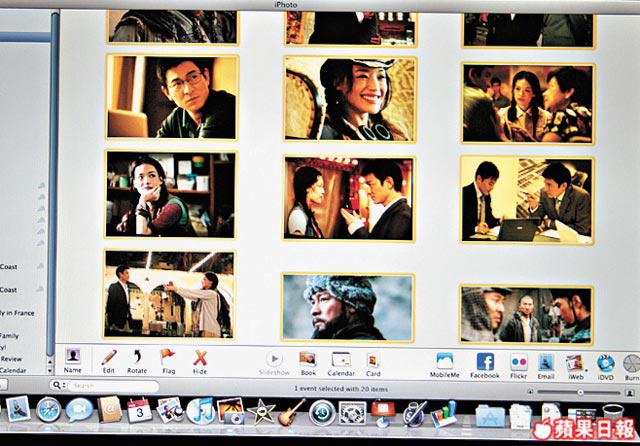This screenshot has width=640, height=446.
Task: Open iTunes from the Dock
Action: pos(201,411)
